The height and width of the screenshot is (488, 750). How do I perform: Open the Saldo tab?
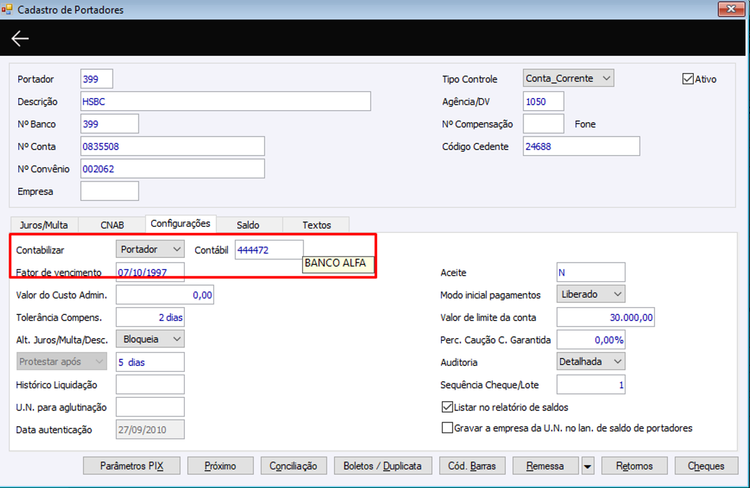248,225
